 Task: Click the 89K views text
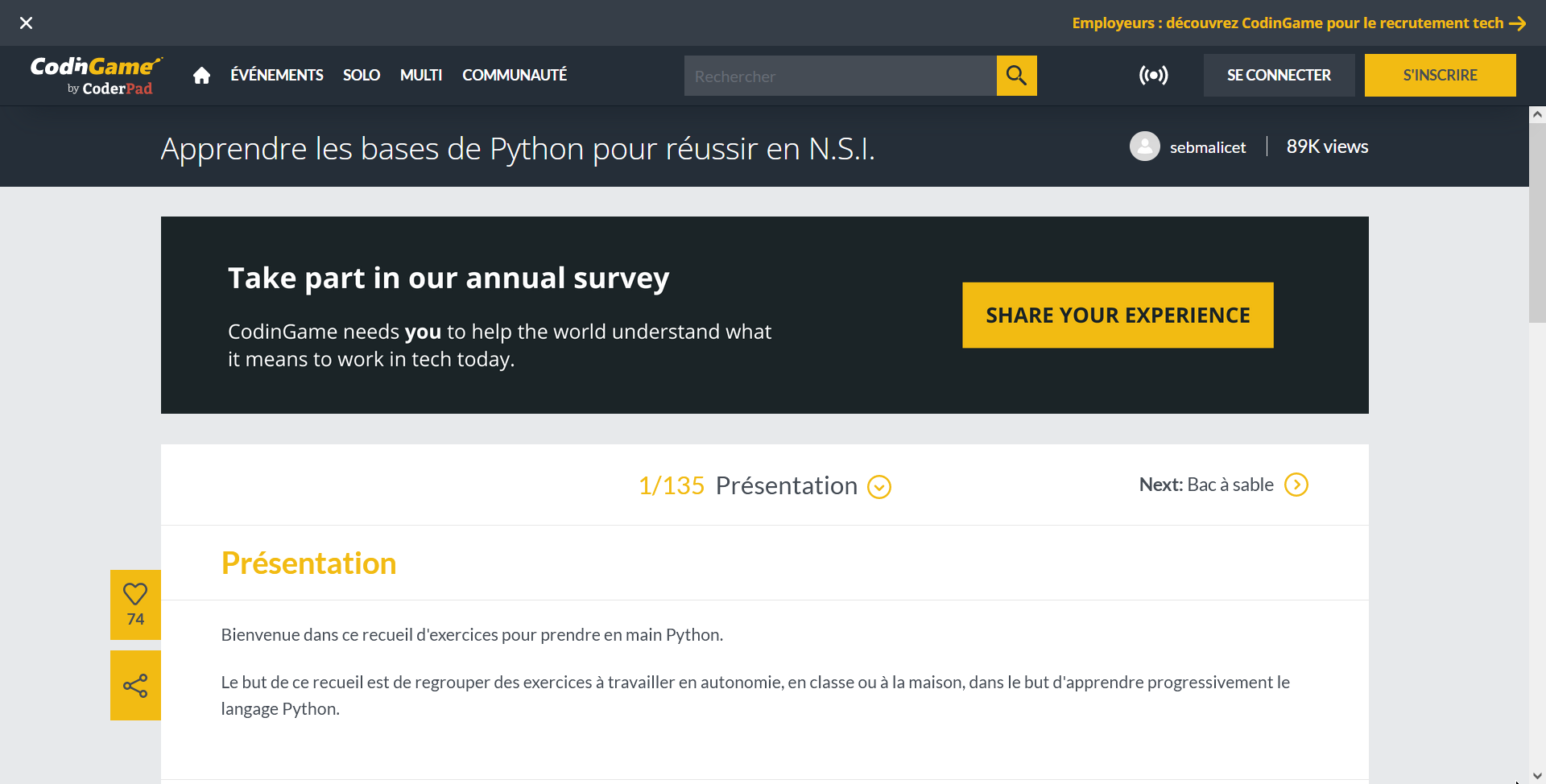tap(1327, 146)
